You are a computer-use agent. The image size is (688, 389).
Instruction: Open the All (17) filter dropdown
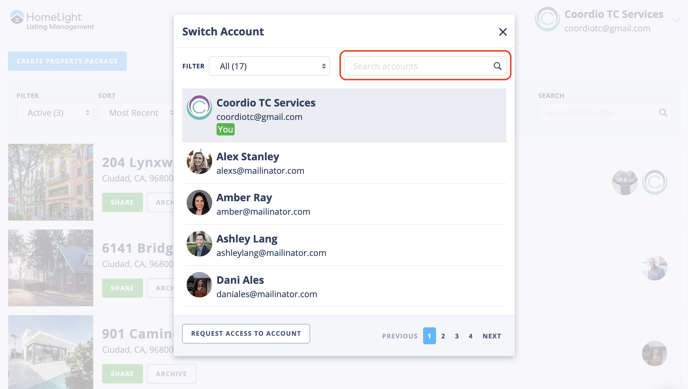[269, 66]
